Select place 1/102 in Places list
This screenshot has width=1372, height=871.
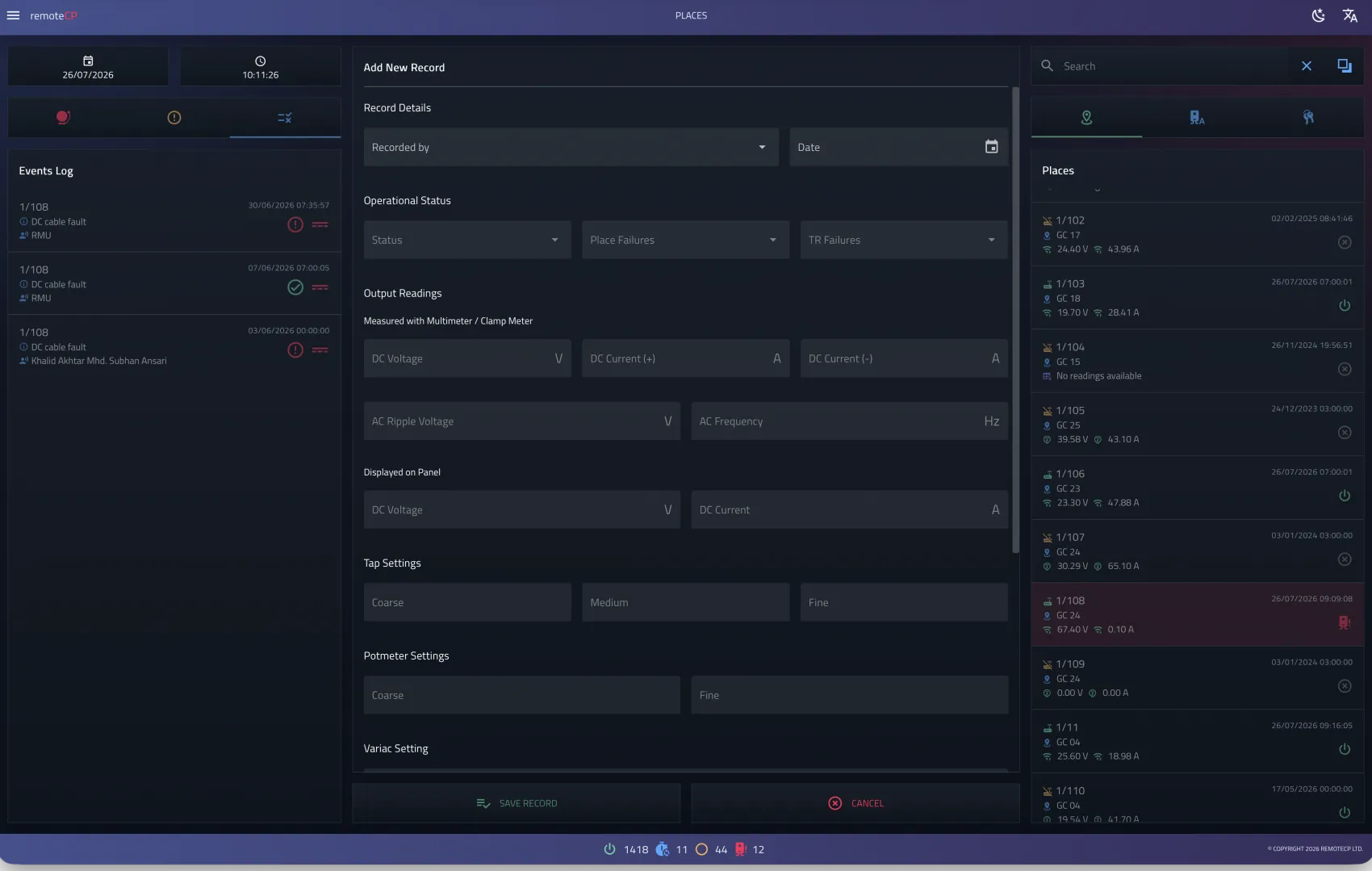[1197, 234]
